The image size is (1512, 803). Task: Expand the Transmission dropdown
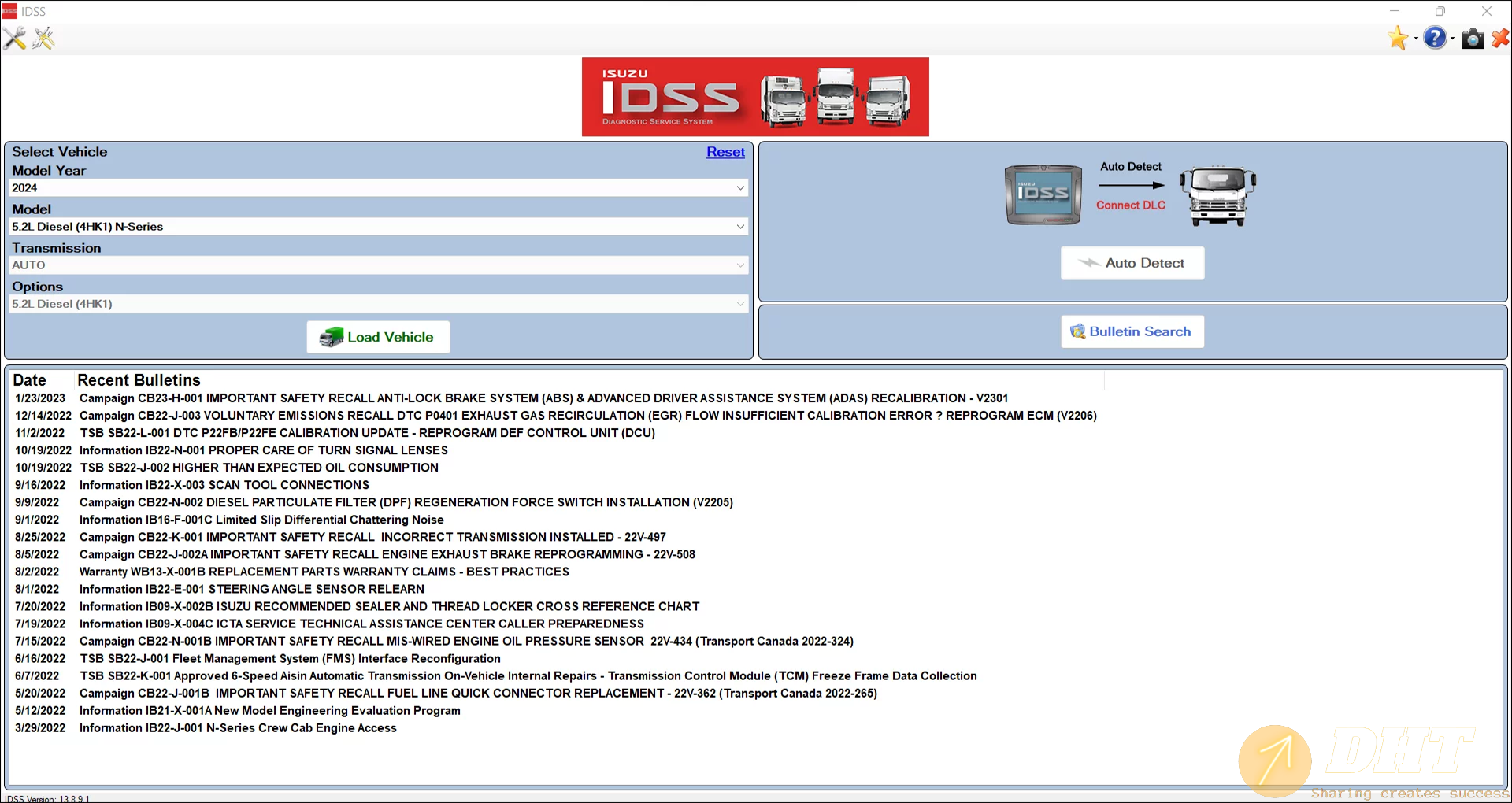[378, 265]
